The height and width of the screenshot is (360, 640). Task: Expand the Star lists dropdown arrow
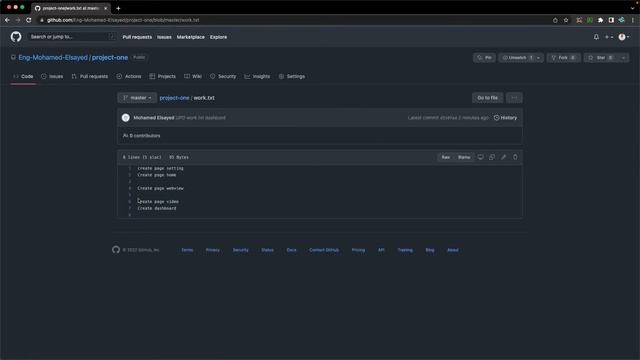pos(623,58)
